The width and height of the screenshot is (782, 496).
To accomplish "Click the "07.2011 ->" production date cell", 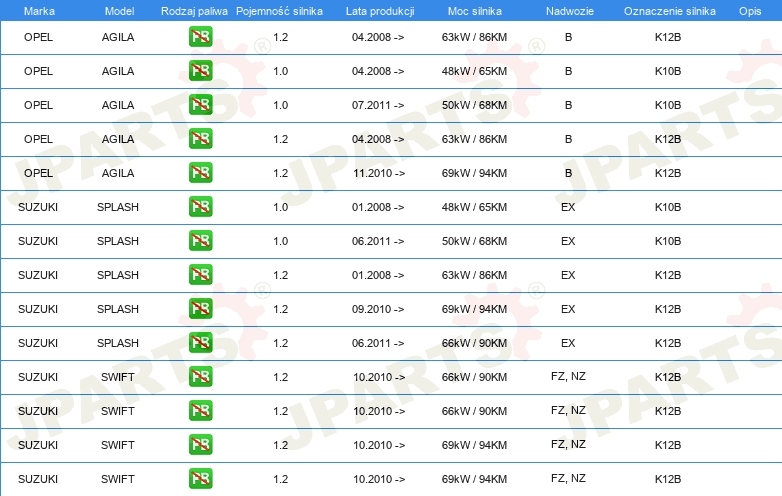I will click(378, 105).
